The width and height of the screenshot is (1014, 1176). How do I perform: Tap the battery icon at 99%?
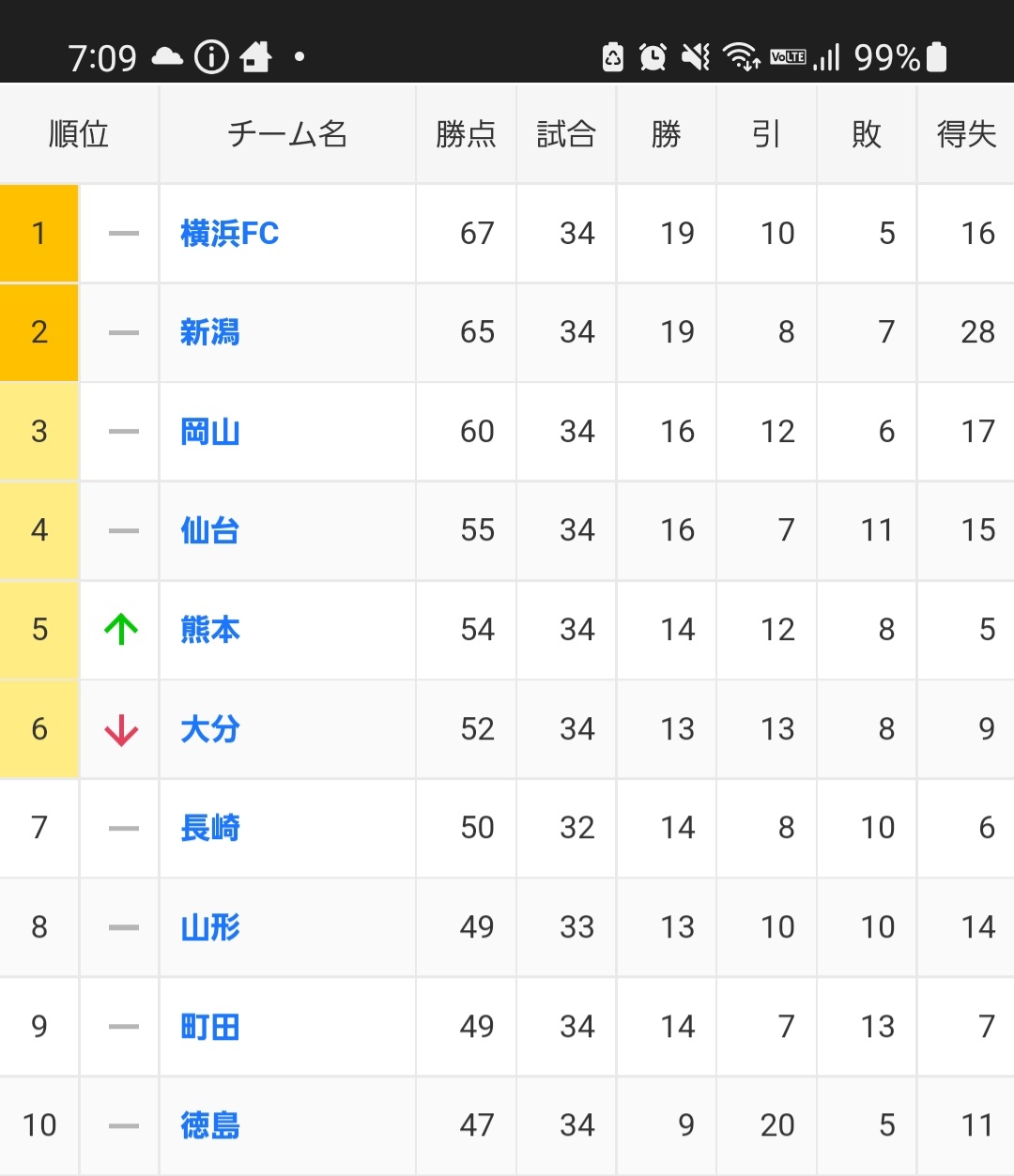click(x=936, y=57)
